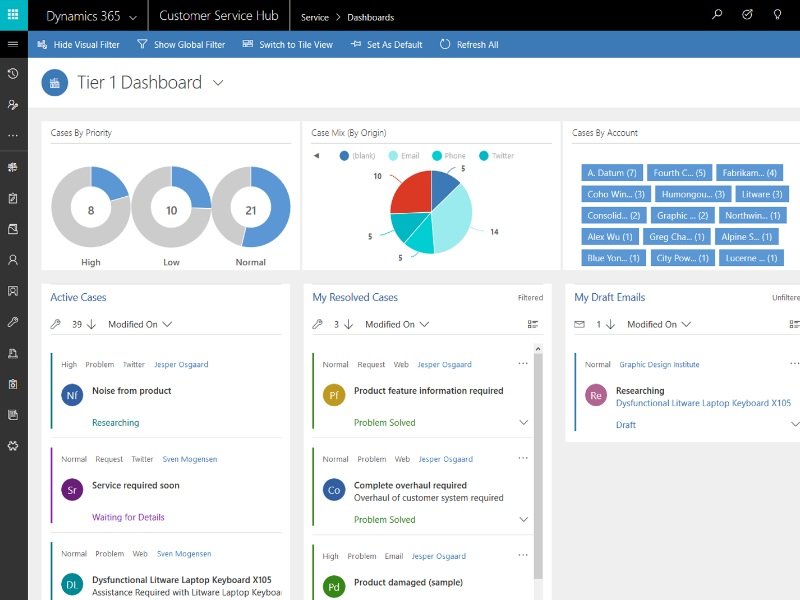This screenshot has height=600, width=800.
Task: Toggle (blank) legend in Case Mix chart
Action: 357,156
